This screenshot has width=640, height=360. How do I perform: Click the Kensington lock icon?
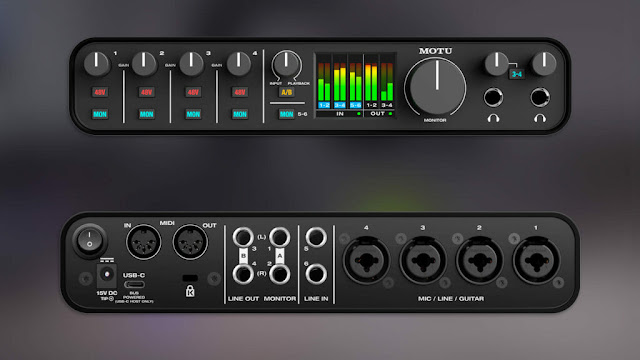(x=190, y=291)
